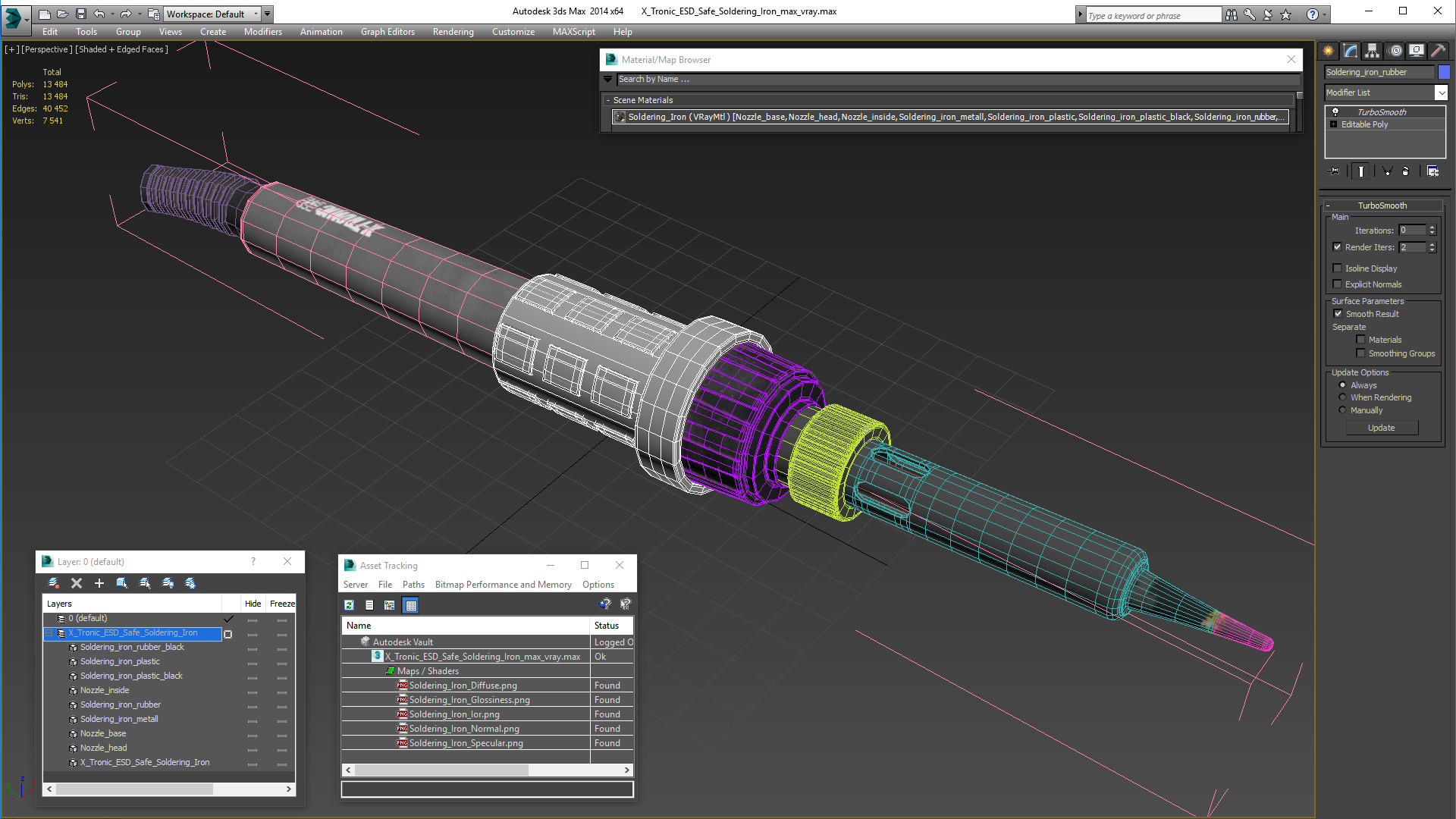The width and height of the screenshot is (1456, 819).
Task: Enable Separate by Materials checkbox
Action: coord(1360,340)
